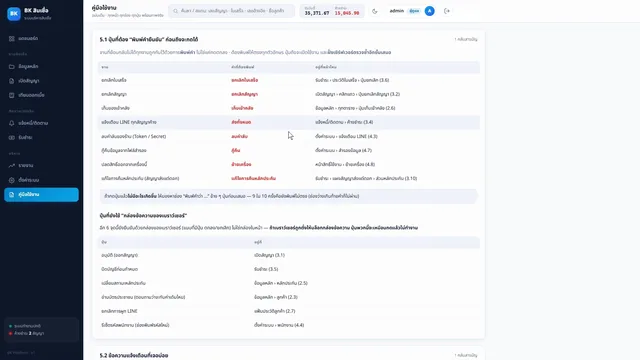Click the red keyword in the (3.10) row

253,178
